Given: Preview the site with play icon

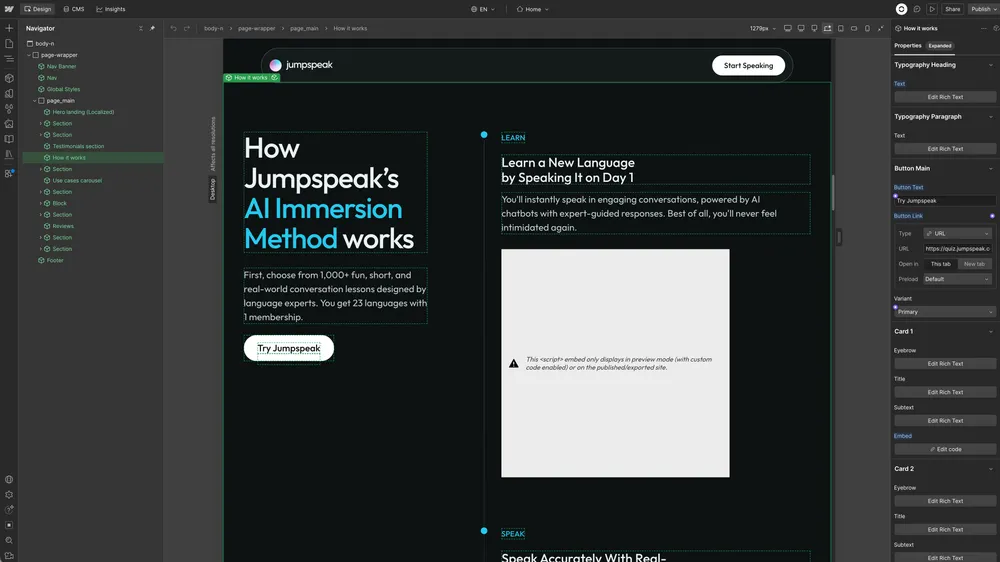Looking at the screenshot, I should coord(932,9).
